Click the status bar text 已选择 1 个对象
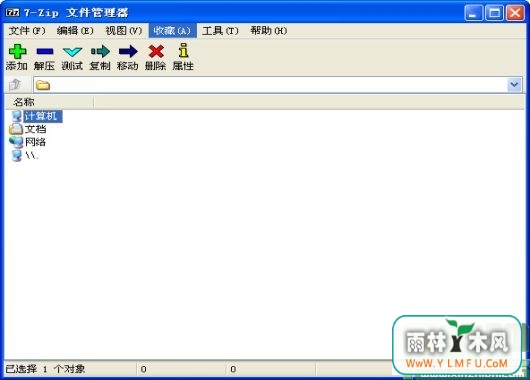This screenshot has width=530, height=380. click(45, 369)
